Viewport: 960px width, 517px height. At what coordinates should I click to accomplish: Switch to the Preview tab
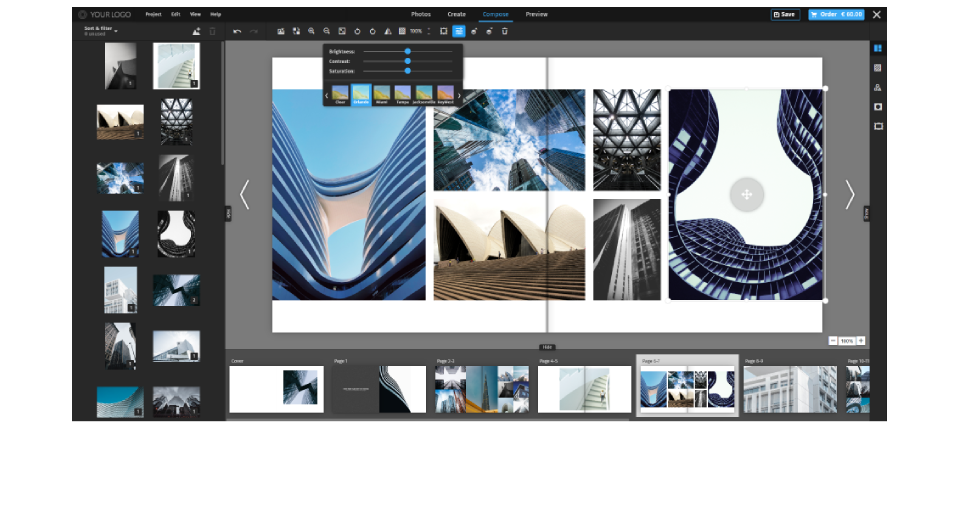coord(536,14)
